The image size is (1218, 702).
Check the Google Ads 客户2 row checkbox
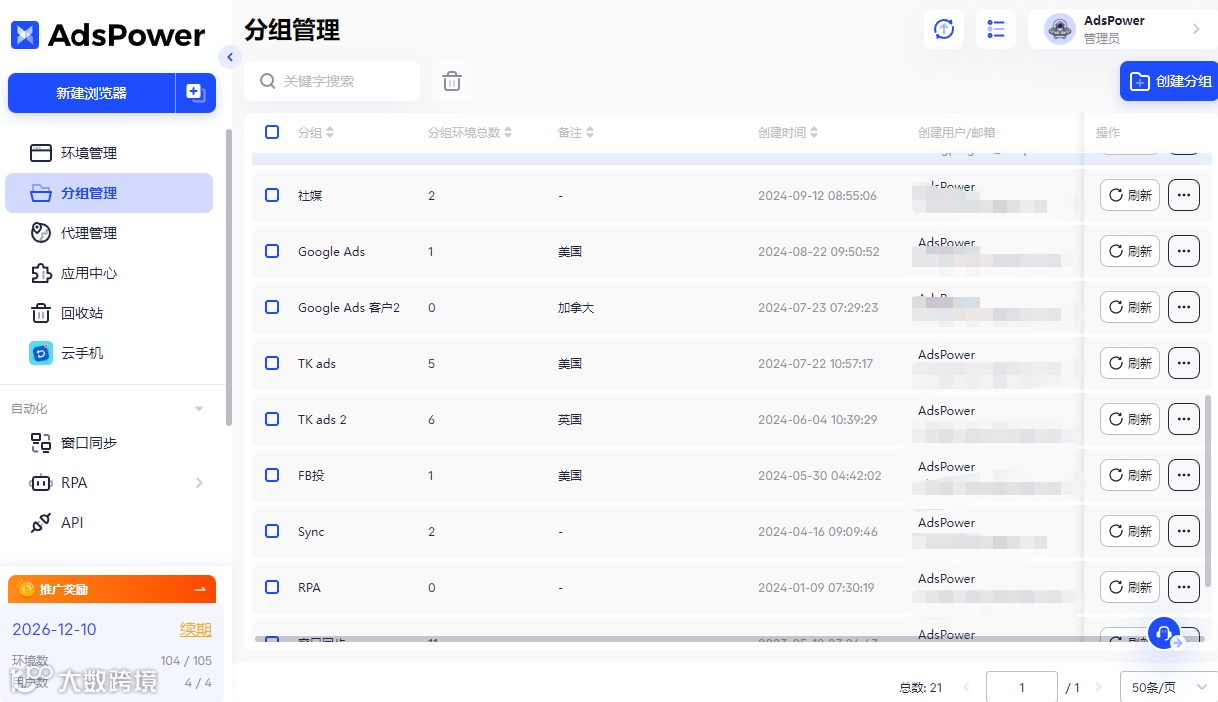(x=272, y=307)
